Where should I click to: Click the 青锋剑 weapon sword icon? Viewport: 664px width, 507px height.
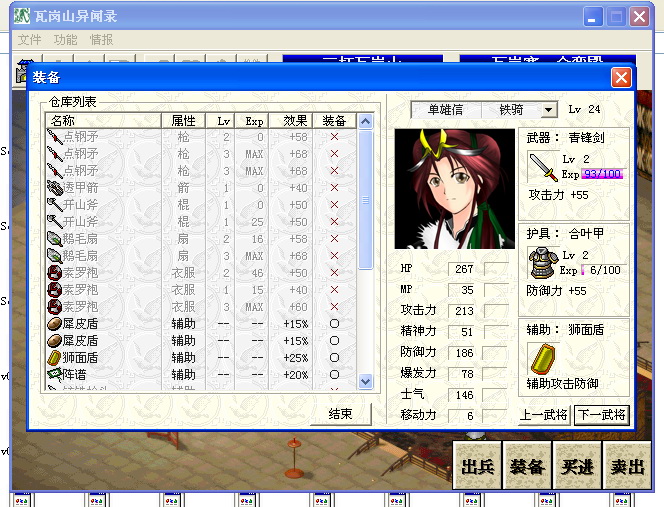[543, 166]
